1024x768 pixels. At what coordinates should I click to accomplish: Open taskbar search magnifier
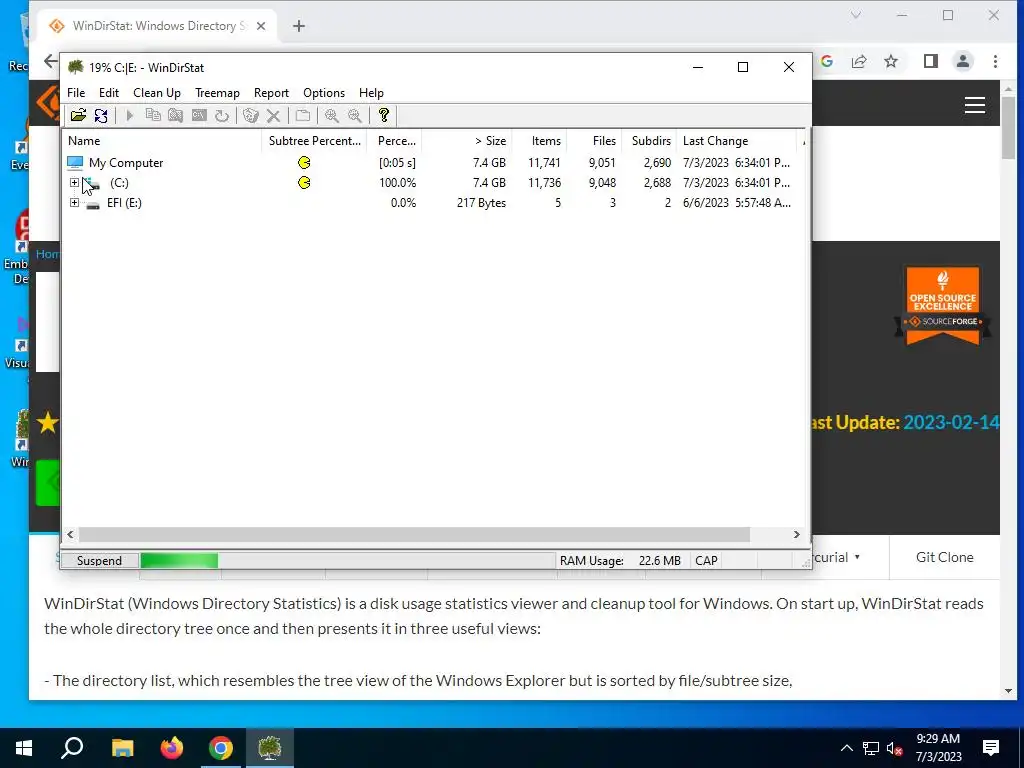pyautogui.click(x=72, y=748)
